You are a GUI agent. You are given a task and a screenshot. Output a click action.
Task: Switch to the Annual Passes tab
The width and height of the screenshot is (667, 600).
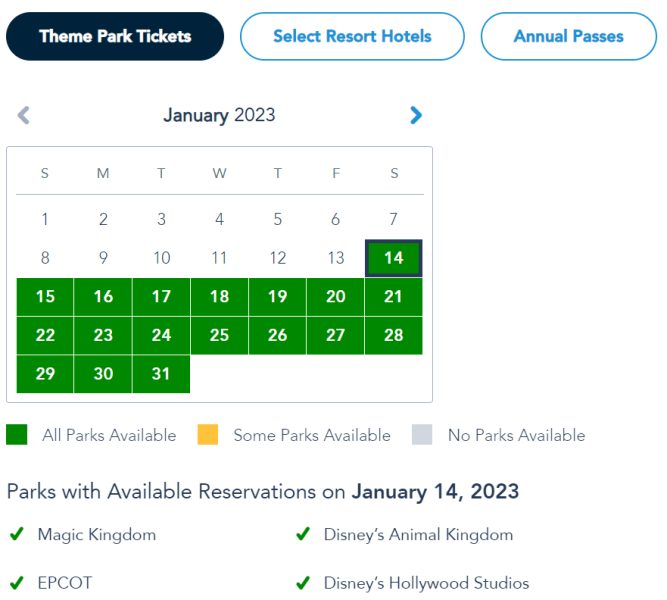tap(568, 37)
